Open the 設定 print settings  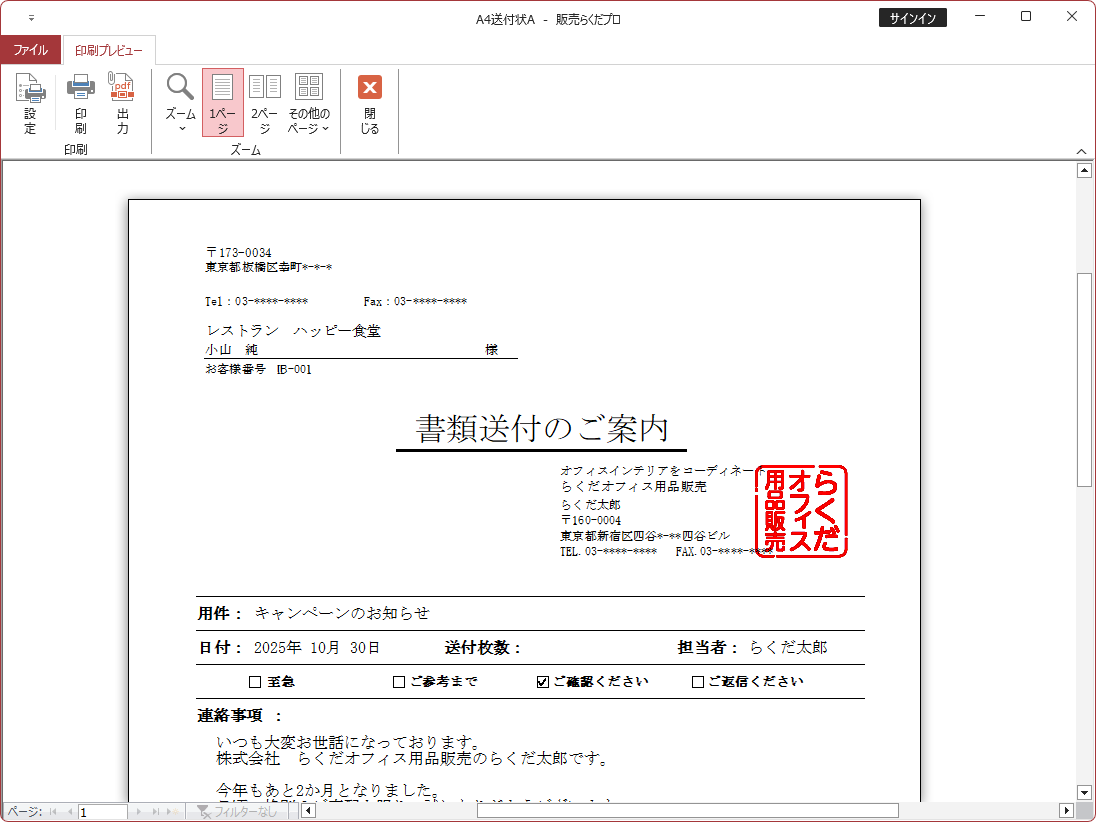[30, 103]
